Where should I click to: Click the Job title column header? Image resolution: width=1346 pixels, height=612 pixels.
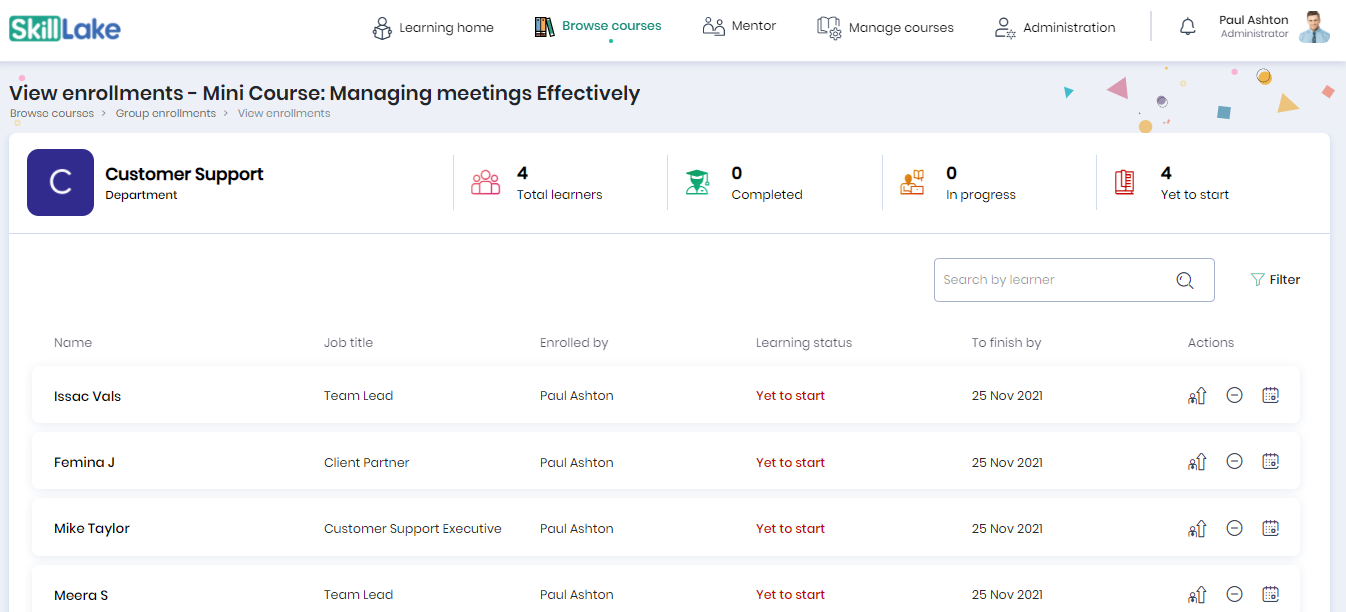tap(348, 343)
